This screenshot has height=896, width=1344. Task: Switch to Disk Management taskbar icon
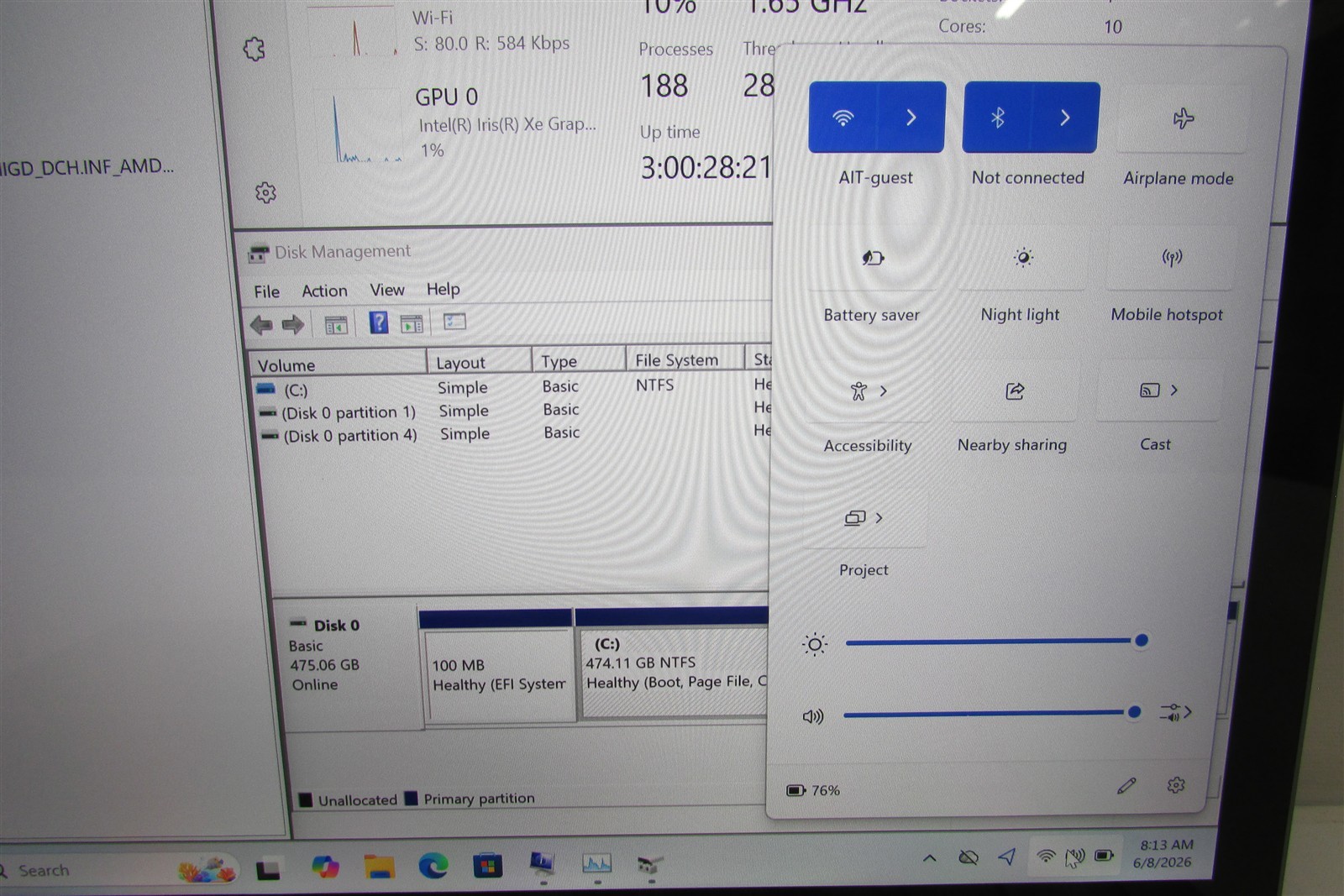coord(651,863)
